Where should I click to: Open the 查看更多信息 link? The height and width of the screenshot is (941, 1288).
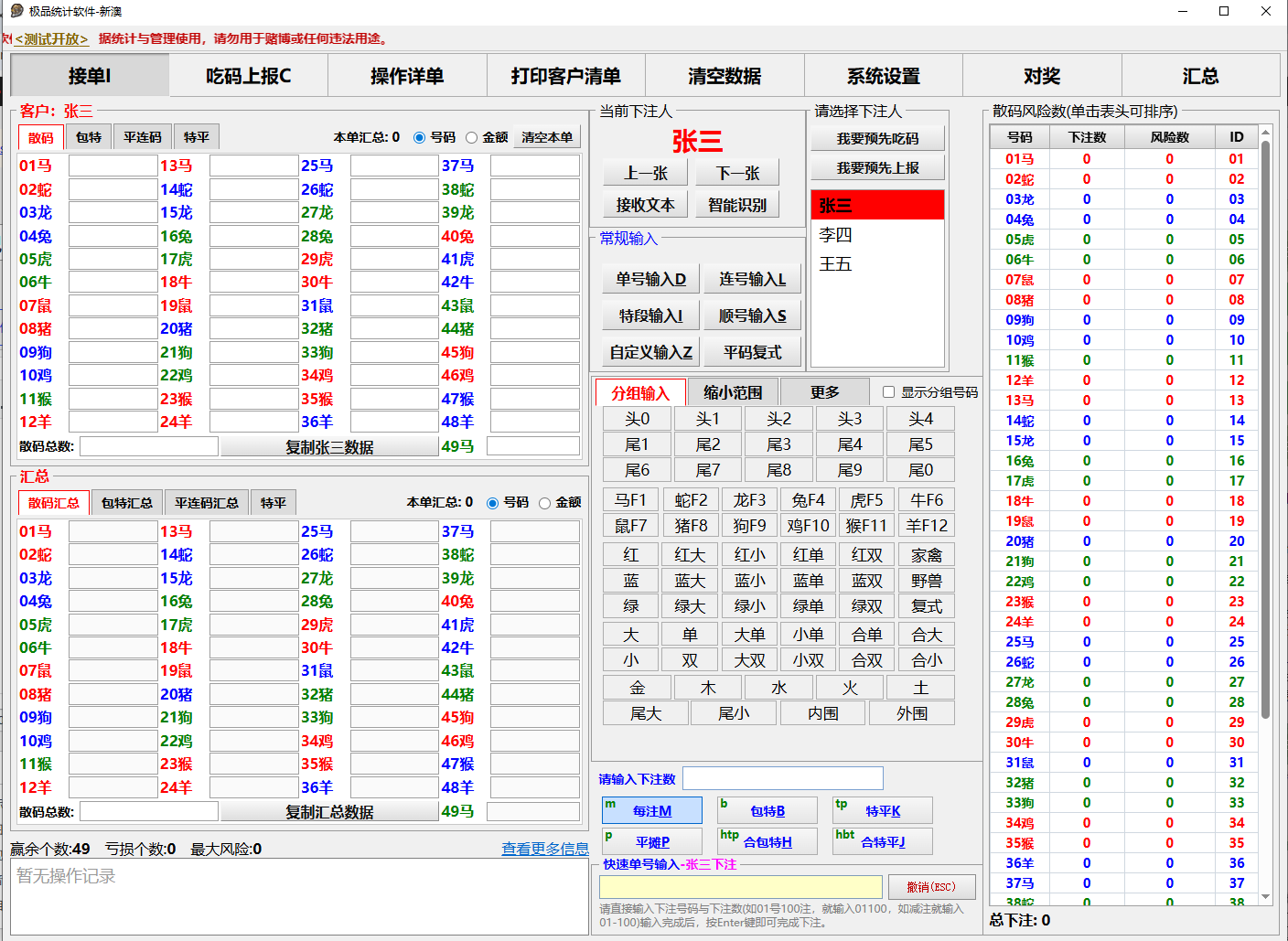pos(545,849)
